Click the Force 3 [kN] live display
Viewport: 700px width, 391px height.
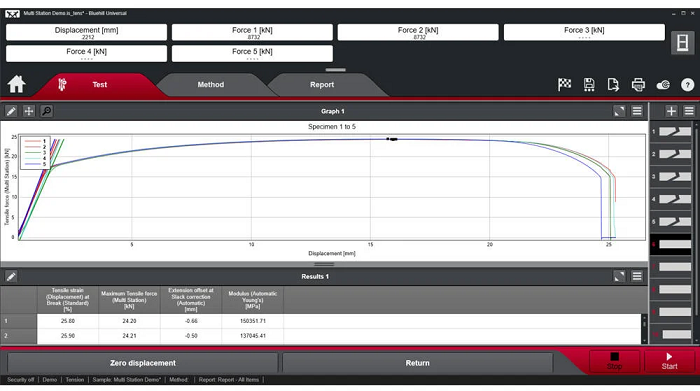pyautogui.click(x=584, y=32)
